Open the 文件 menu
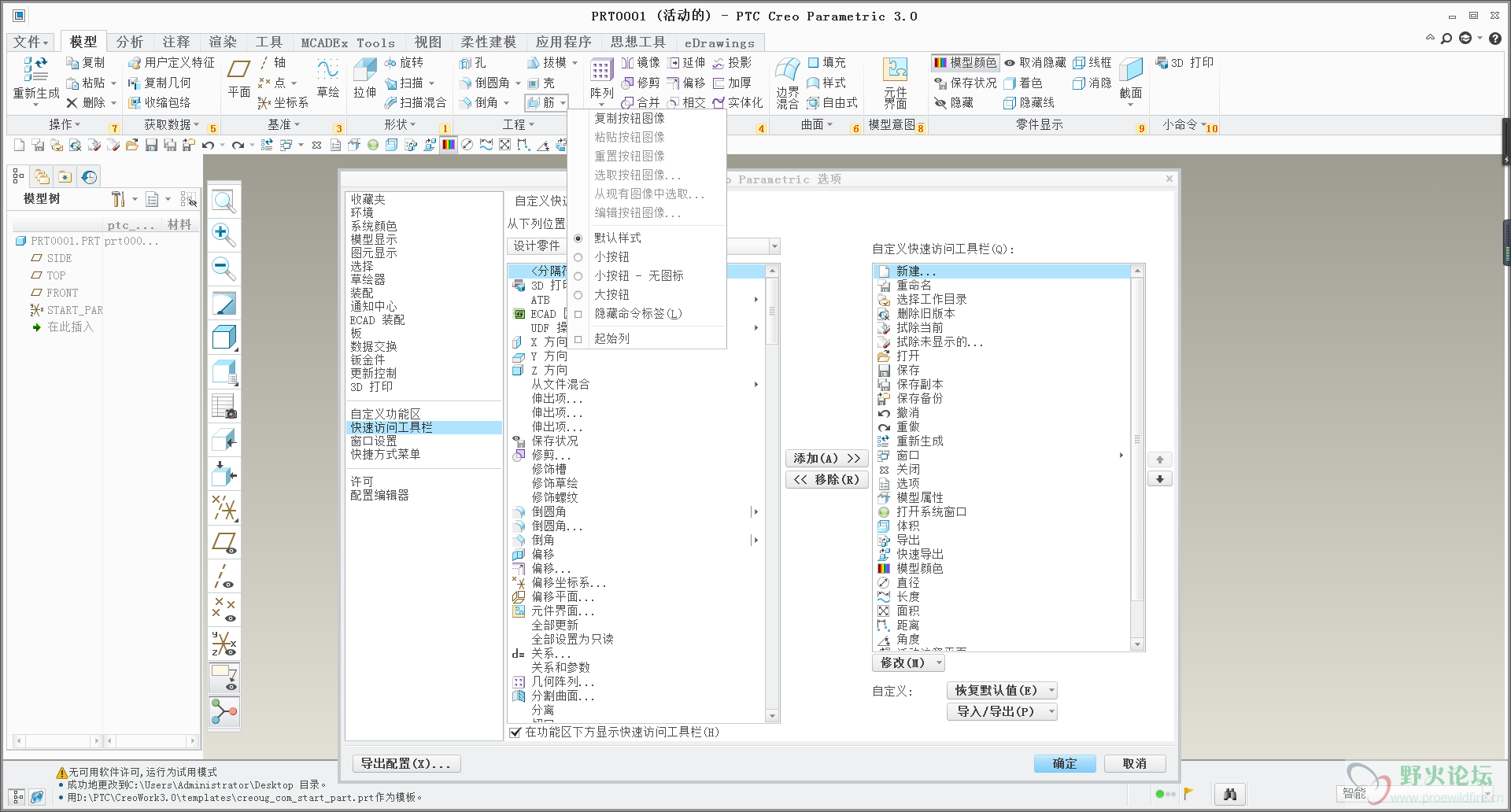 [31, 42]
